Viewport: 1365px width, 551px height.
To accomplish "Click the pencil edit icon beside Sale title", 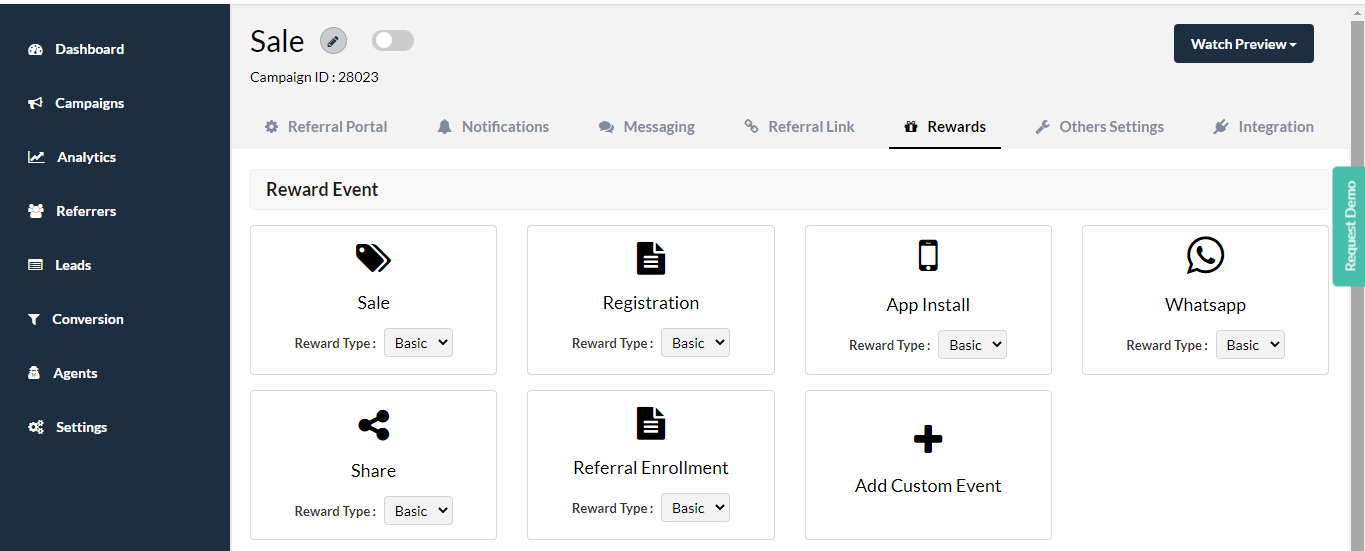I will pos(333,41).
